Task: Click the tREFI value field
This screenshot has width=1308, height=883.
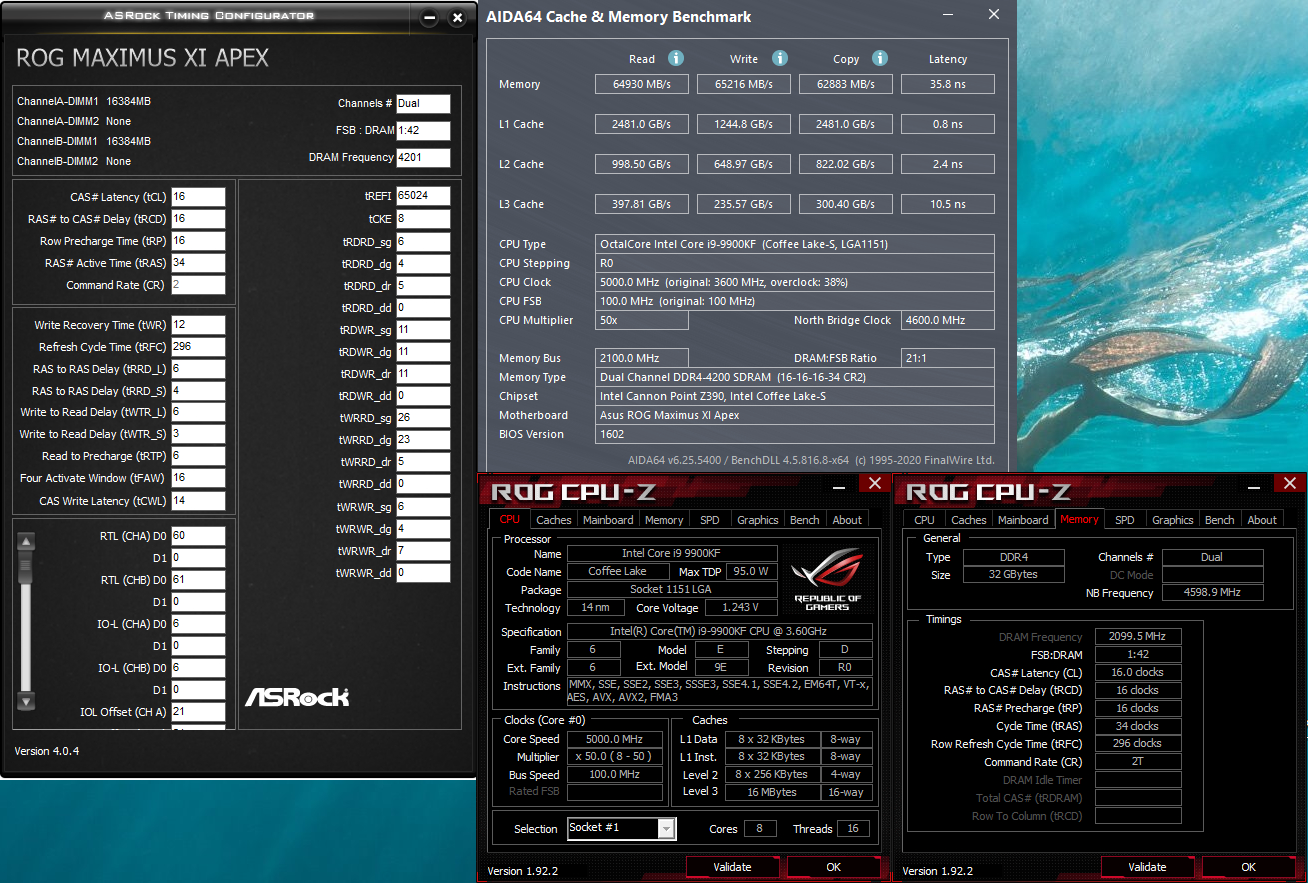Action: tap(423, 196)
